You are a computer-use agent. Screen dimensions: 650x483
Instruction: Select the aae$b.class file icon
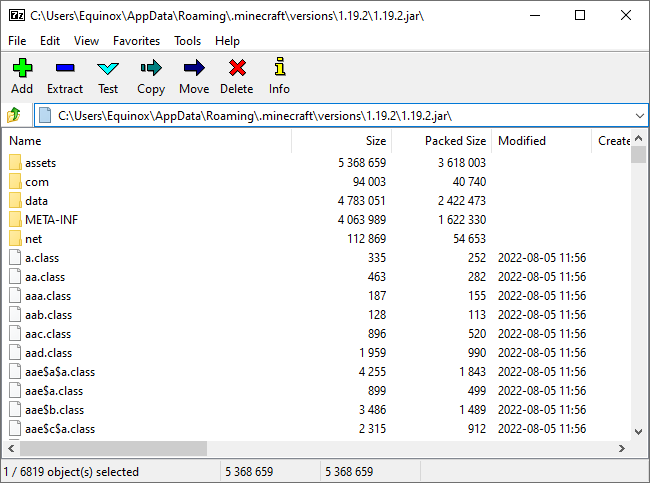(15, 410)
